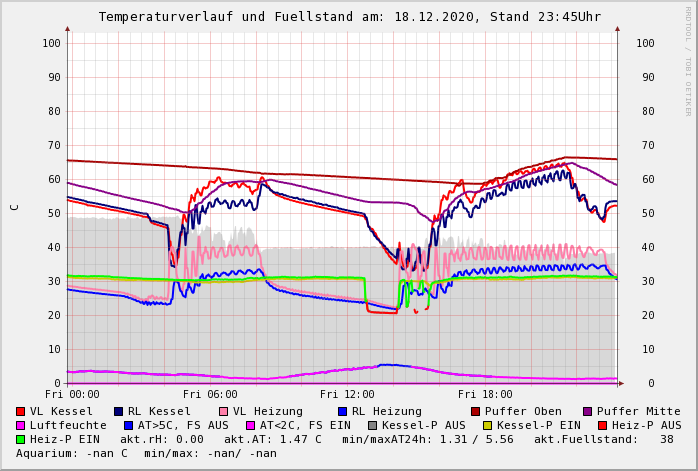Click the blue RL Heizung legend swatch

tap(343, 411)
